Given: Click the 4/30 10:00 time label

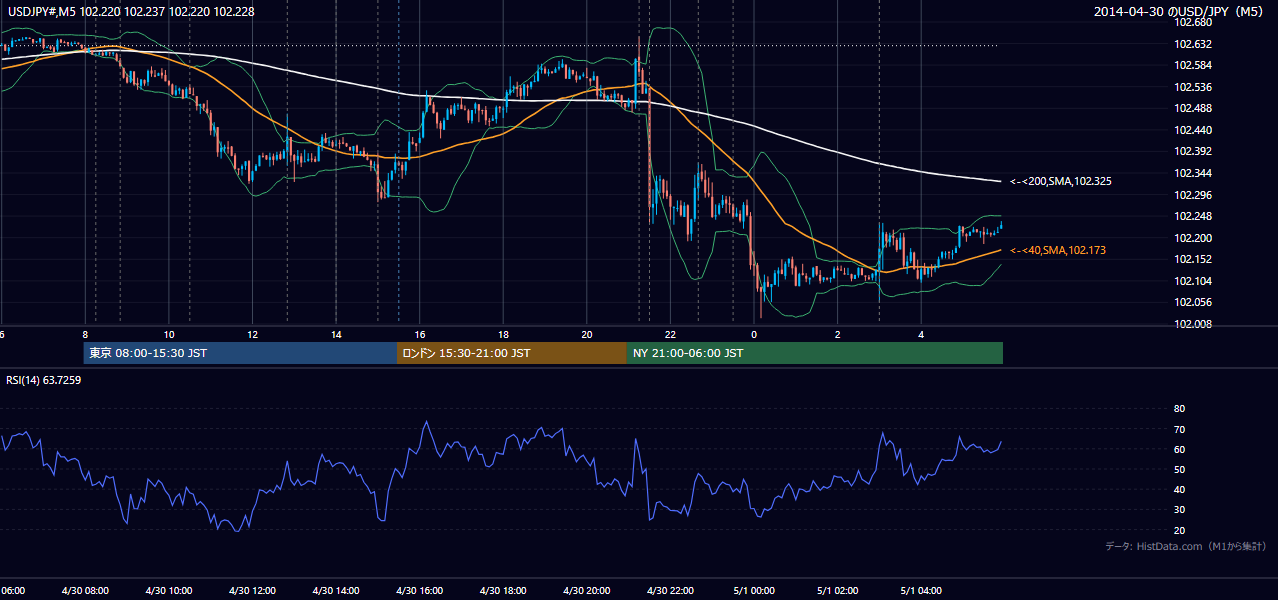Looking at the screenshot, I should click(x=169, y=591).
